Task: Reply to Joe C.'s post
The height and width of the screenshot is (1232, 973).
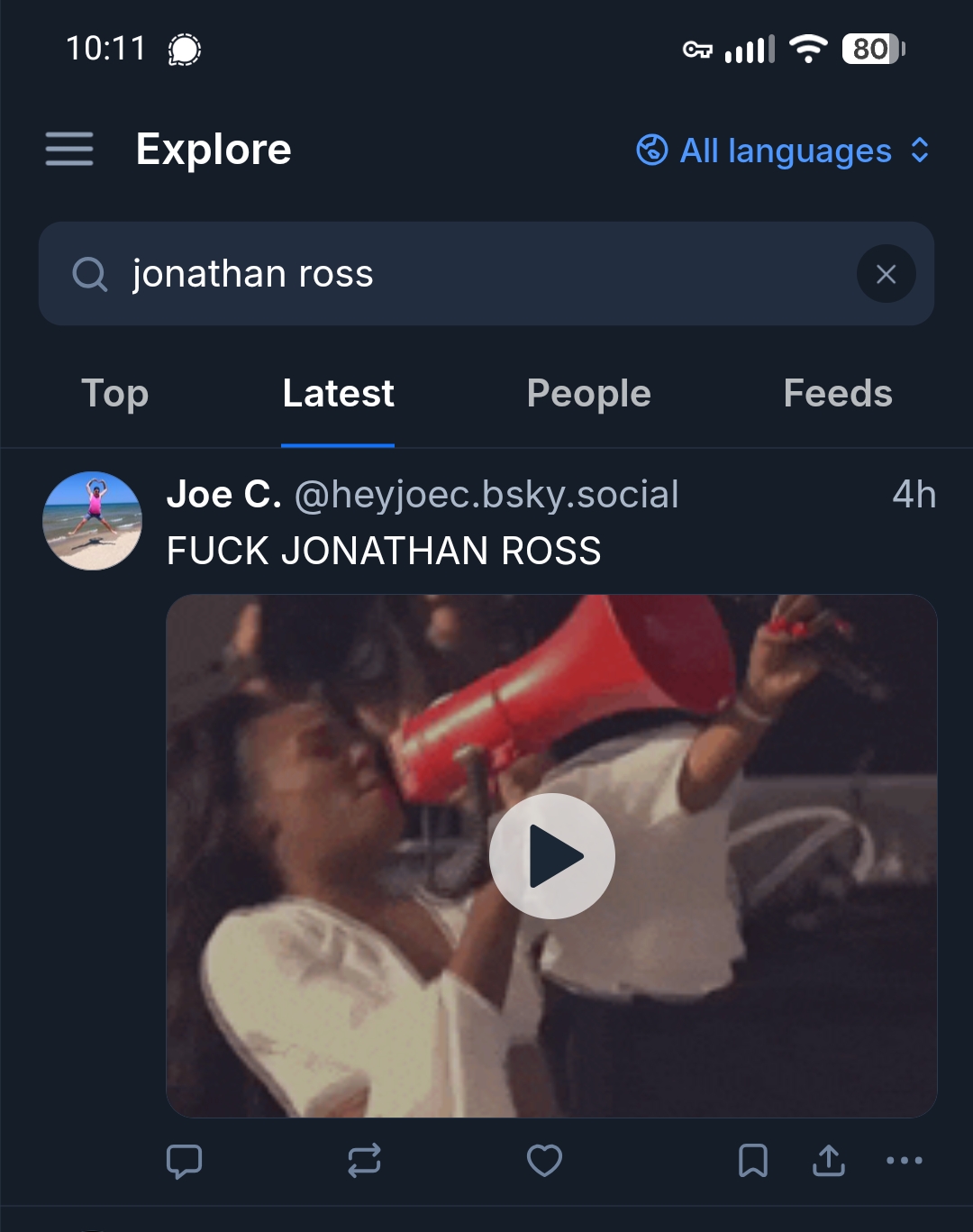Action: 185,1161
